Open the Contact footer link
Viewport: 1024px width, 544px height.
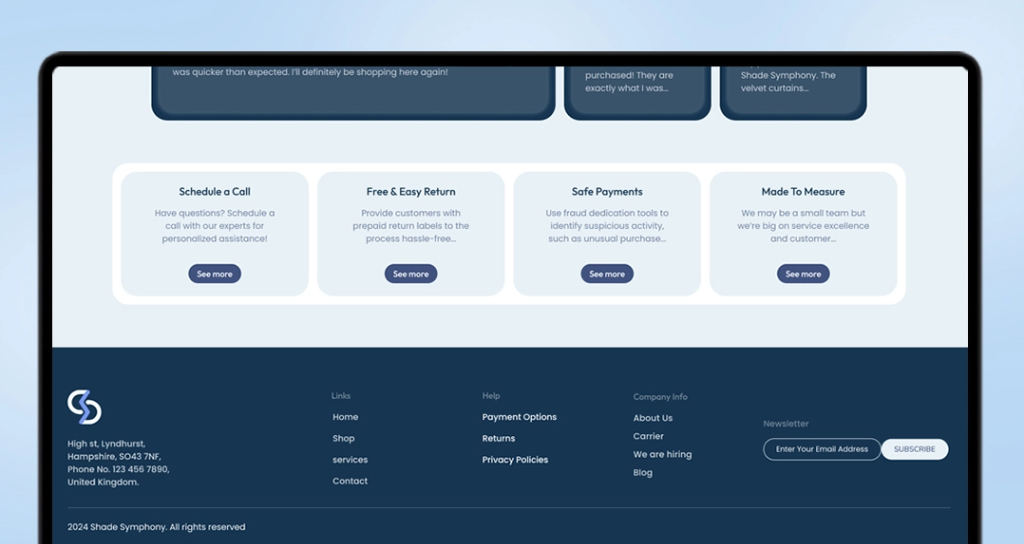(350, 481)
